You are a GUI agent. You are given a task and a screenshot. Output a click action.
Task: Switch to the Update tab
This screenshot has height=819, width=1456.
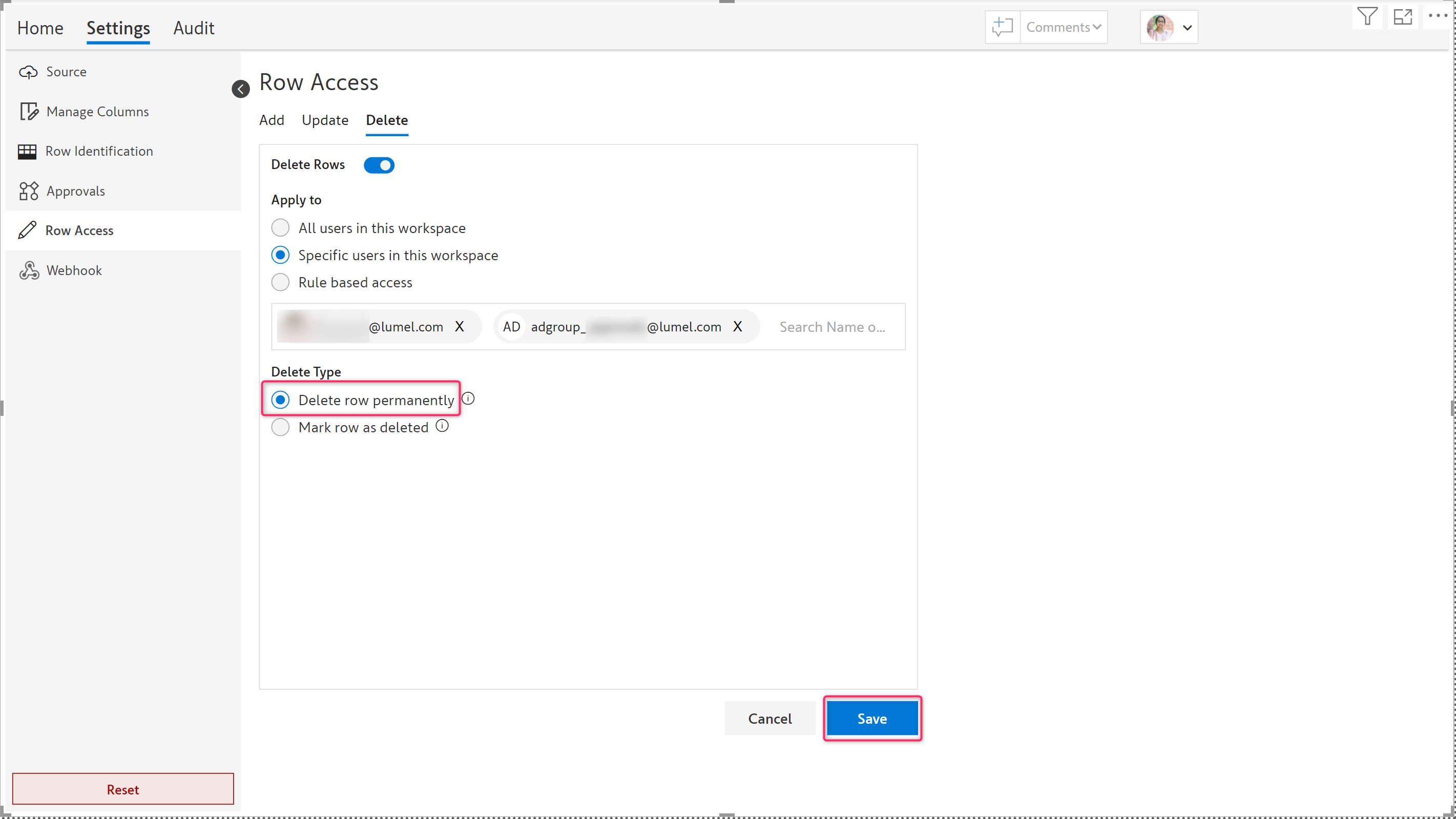324,120
